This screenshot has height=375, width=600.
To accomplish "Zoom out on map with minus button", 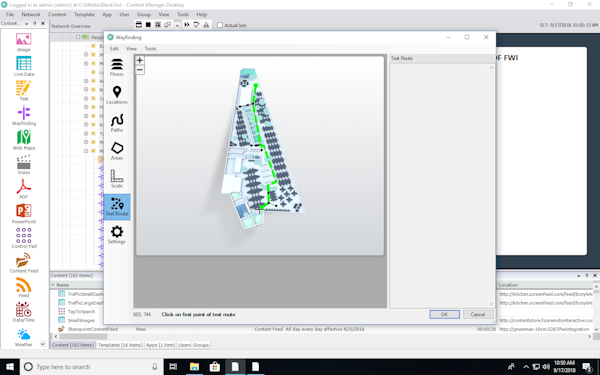I will coord(140,70).
